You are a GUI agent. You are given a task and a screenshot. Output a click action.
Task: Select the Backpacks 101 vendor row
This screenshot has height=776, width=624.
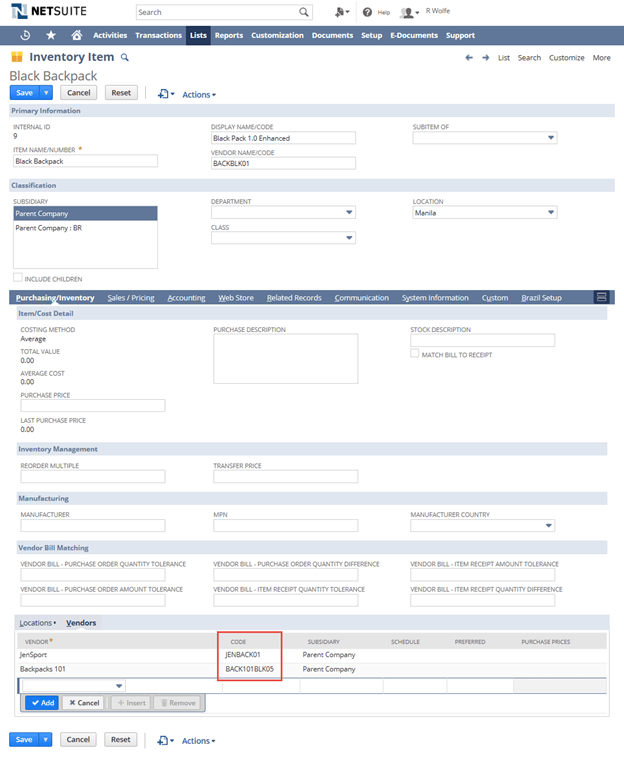312,669
